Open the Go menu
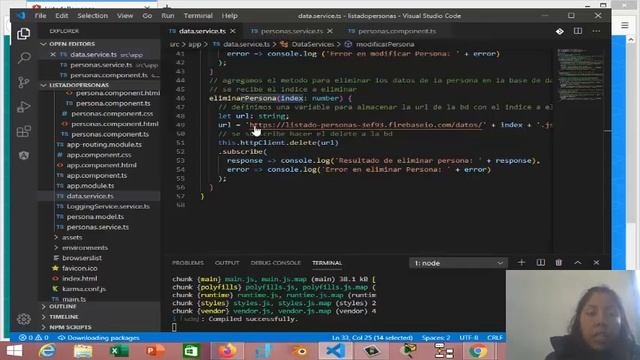 [x=147, y=16]
